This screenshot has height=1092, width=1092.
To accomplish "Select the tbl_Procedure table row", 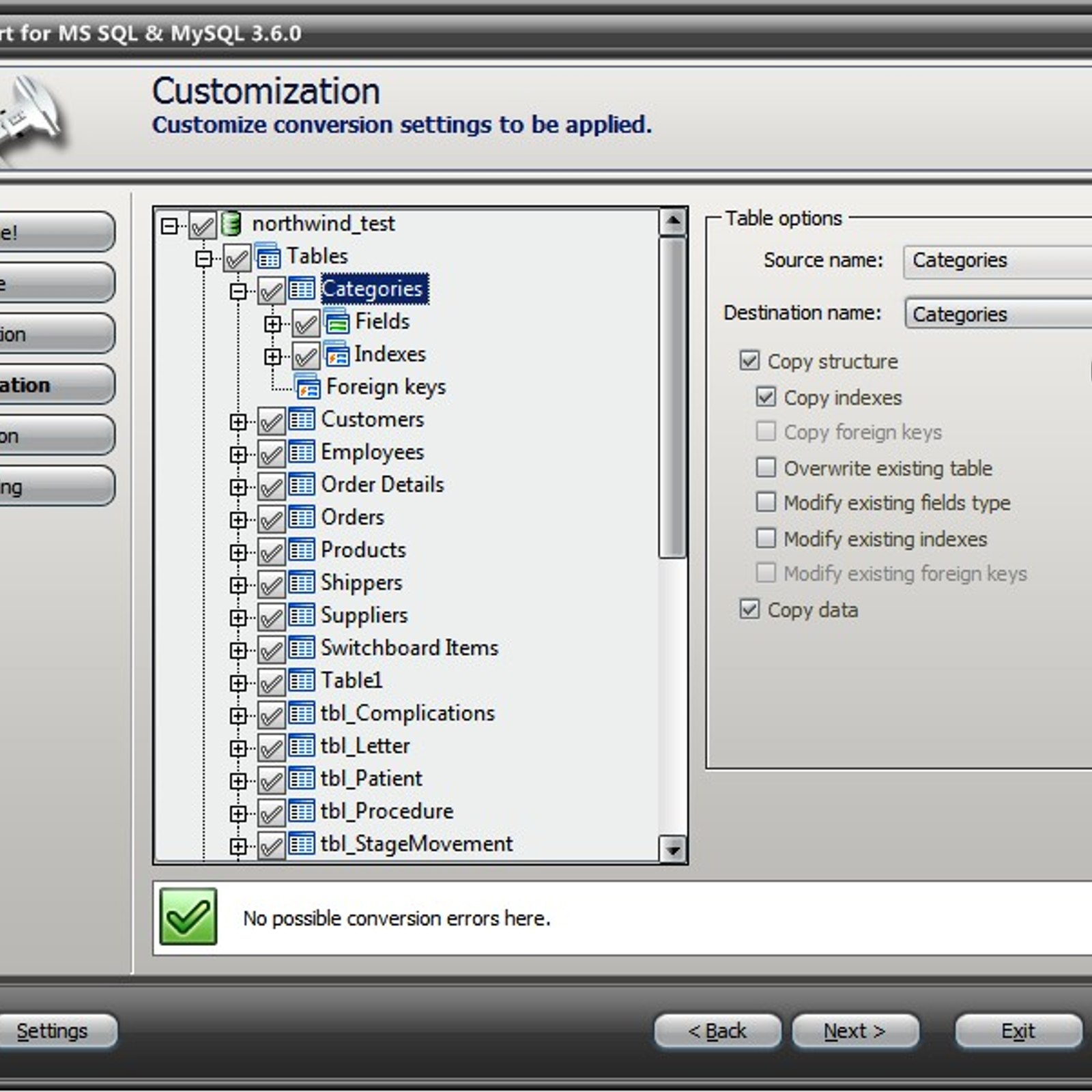I will [x=387, y=811].
